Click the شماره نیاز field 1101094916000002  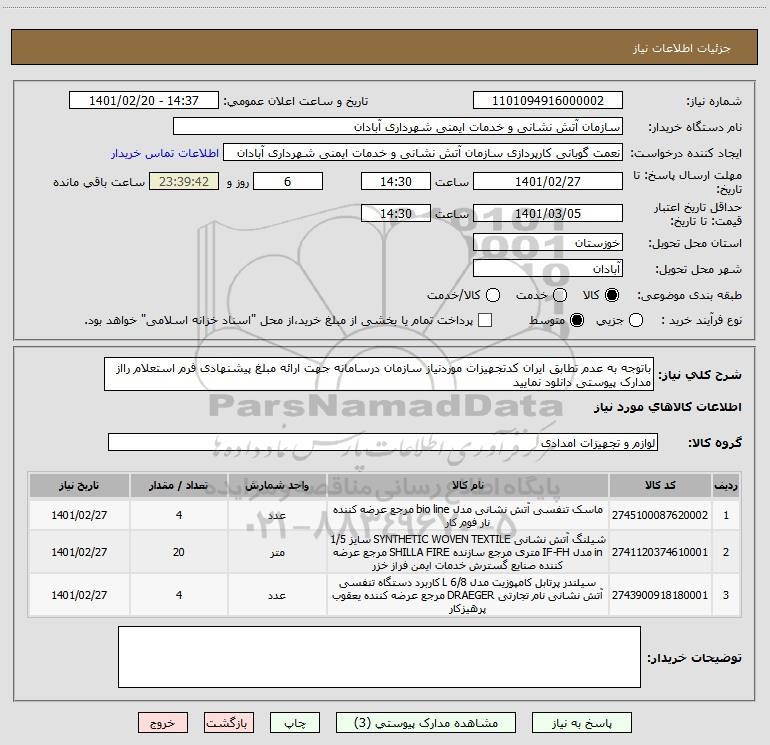(x=548, y=101)
